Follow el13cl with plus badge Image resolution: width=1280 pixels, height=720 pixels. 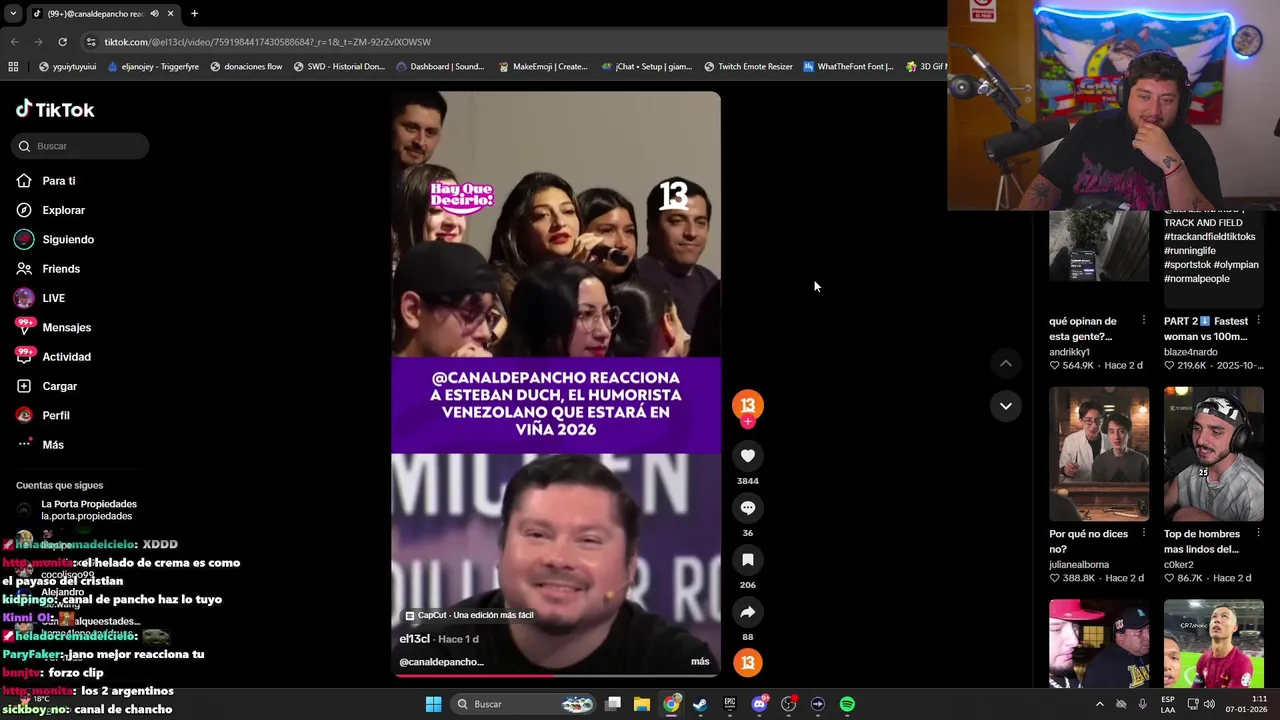[x=747, y=422]
